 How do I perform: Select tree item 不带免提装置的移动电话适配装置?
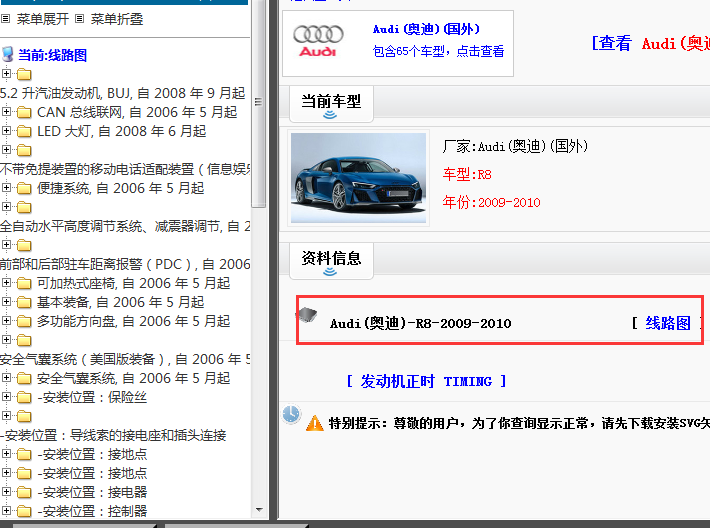pos(125,169)
